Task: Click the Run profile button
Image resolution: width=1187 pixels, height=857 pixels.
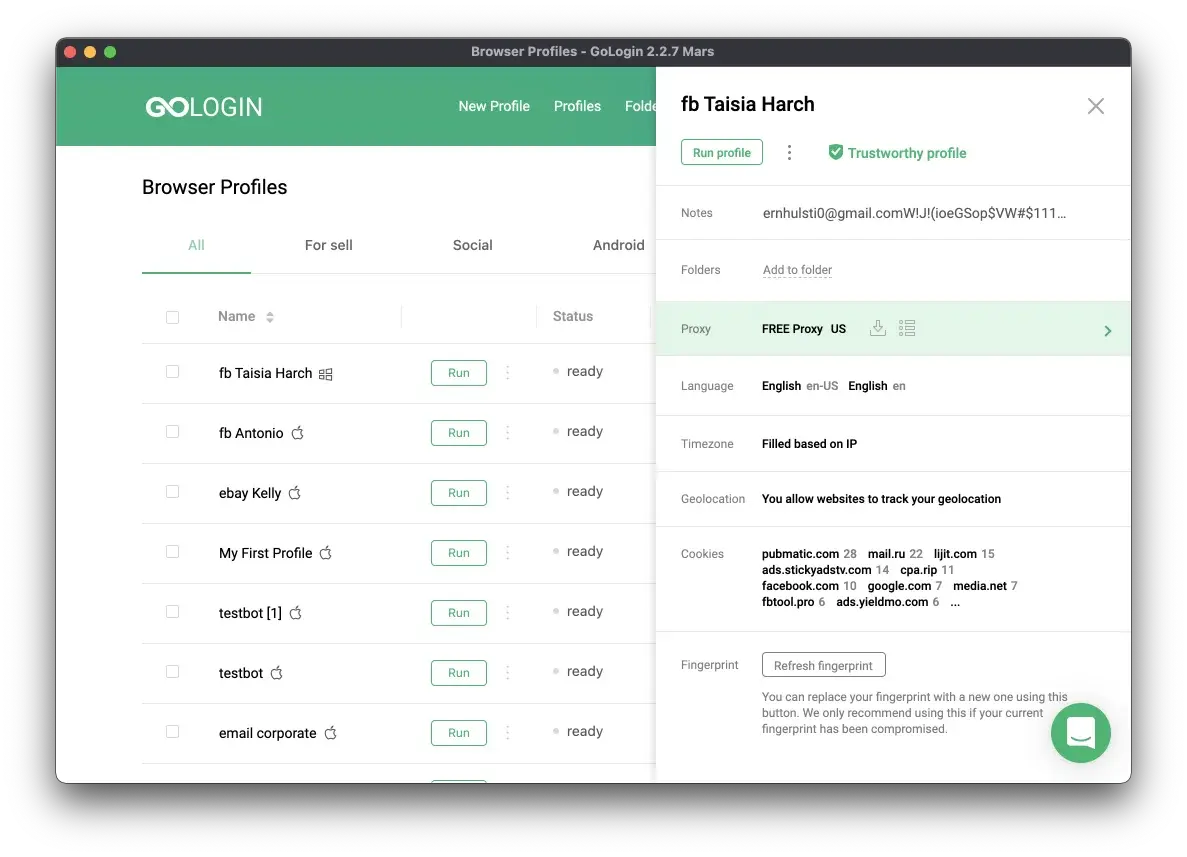Action: click(721, 152)
